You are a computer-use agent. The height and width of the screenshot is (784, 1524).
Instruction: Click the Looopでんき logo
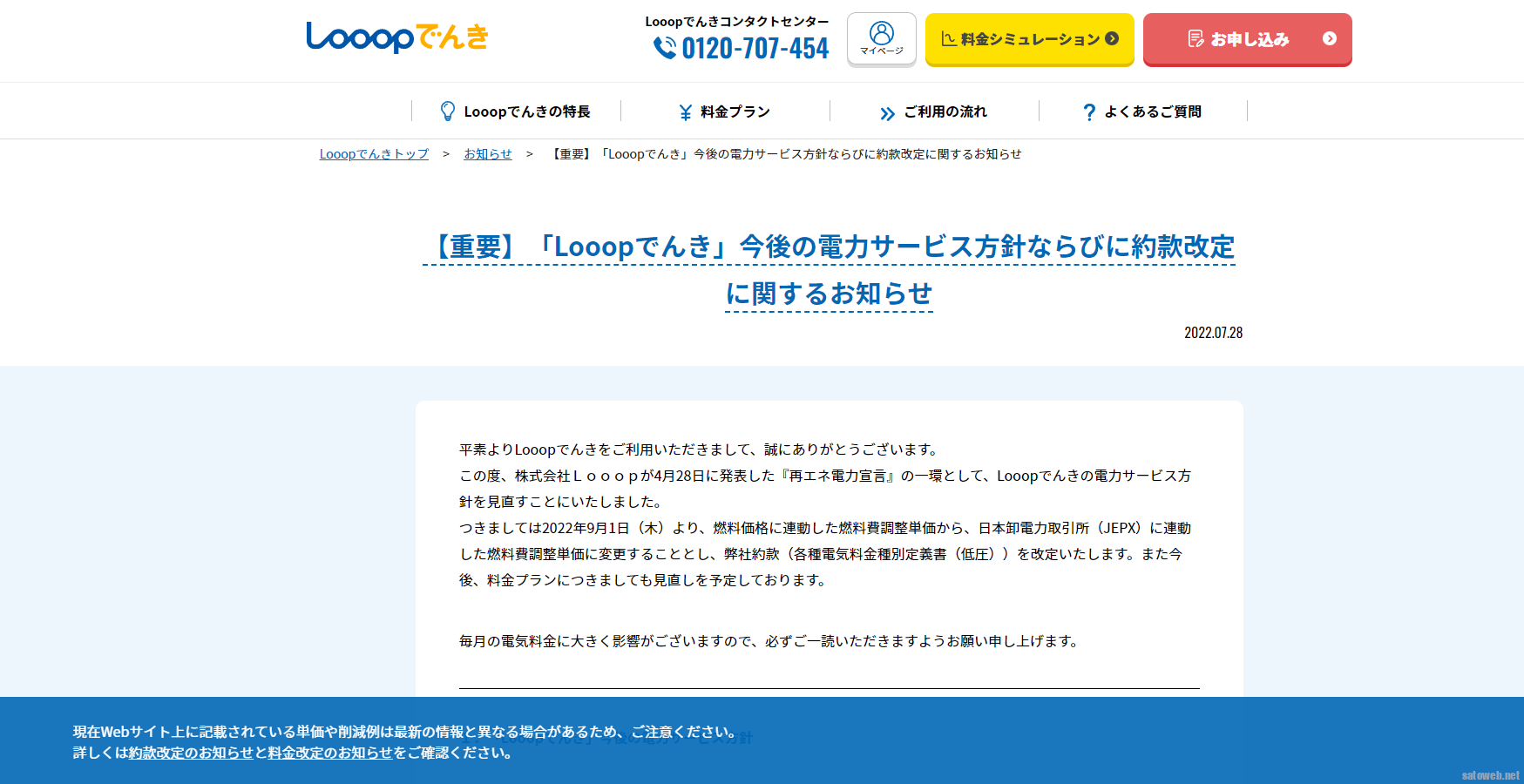pos(396,37)
